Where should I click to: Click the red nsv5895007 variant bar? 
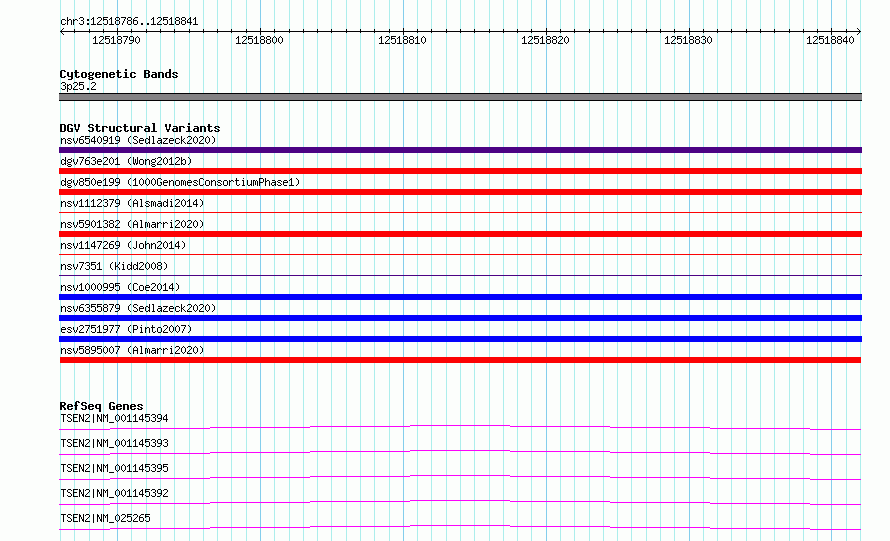pos(460,360)
